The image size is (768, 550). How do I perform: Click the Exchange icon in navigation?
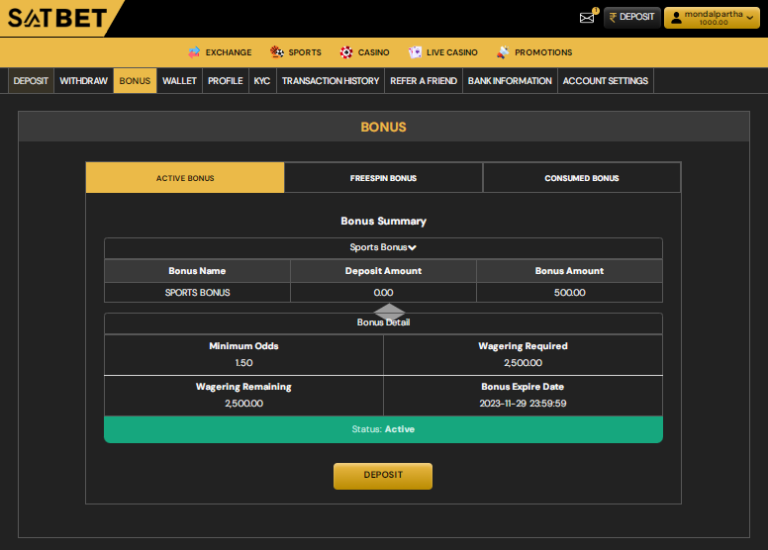coord(194,52)
